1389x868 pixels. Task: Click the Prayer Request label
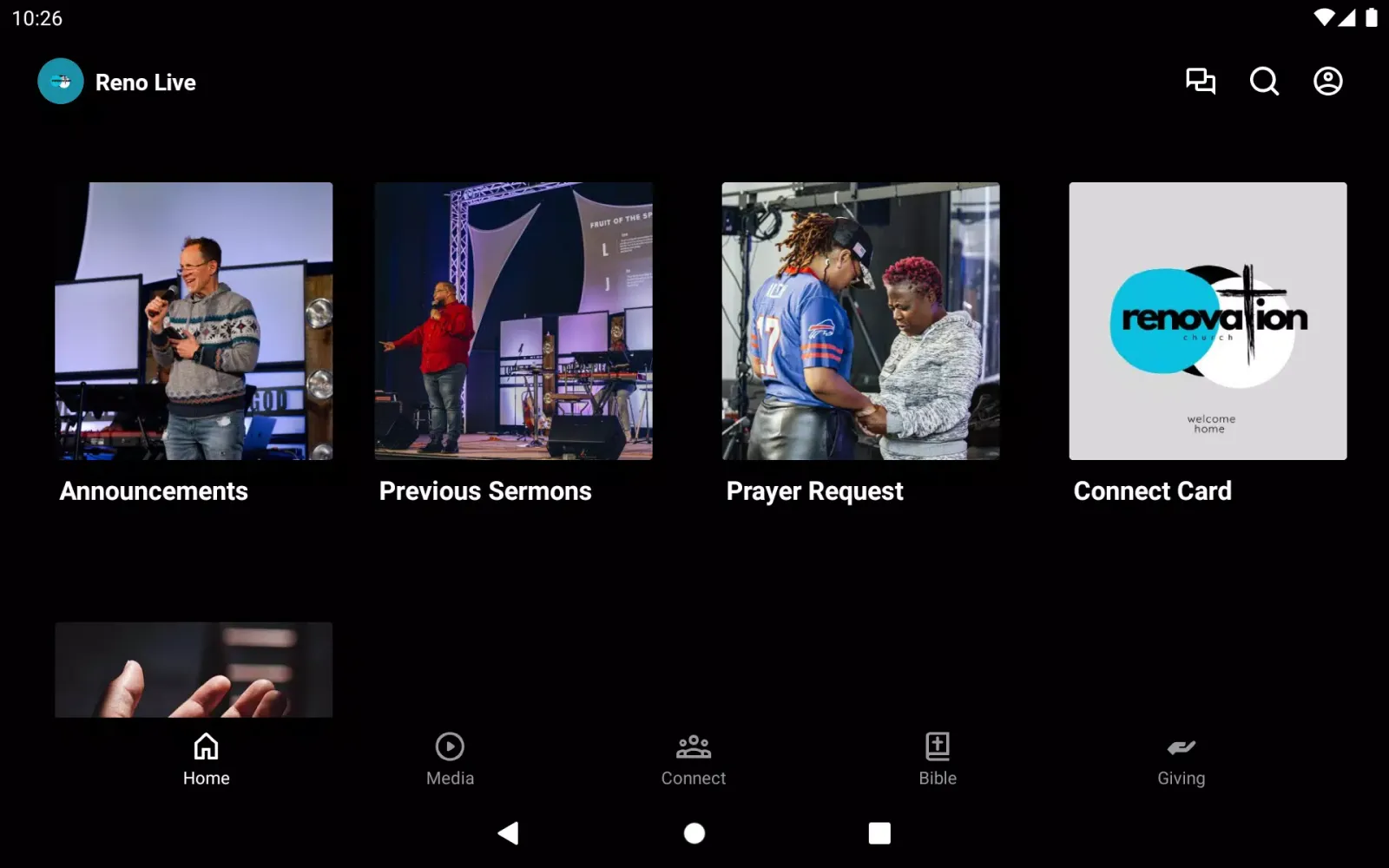point(815,492)
